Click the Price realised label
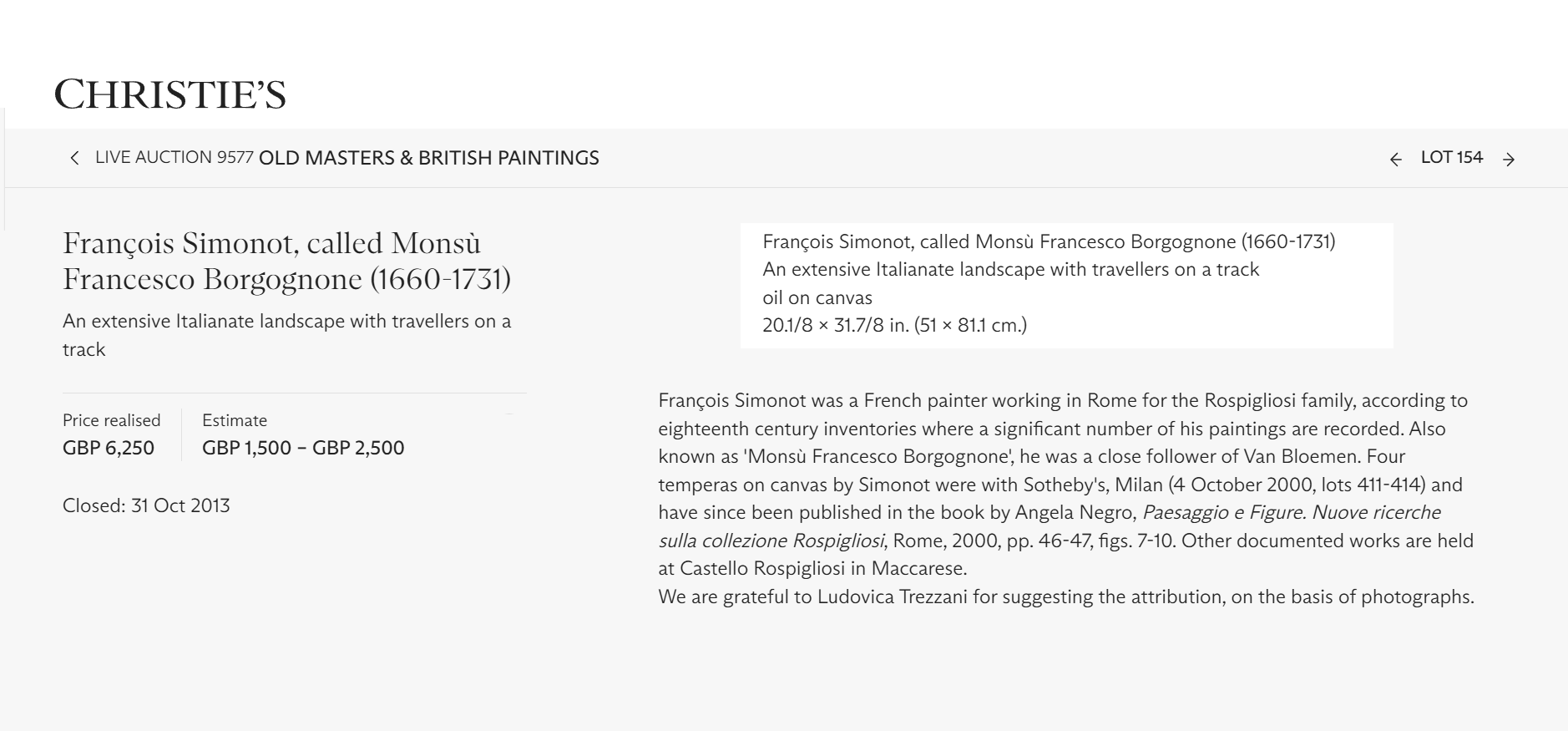 coord(111,420)
